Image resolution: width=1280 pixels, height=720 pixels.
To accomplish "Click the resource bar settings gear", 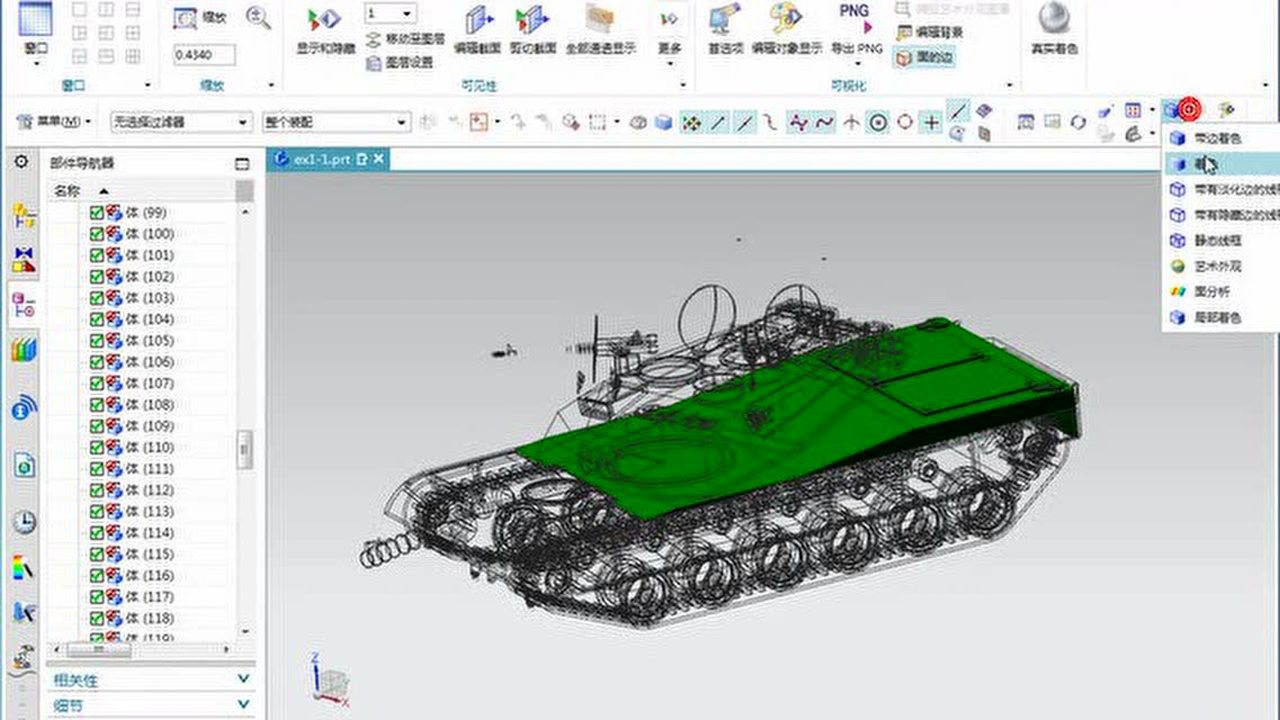I will (x=21, y=161).
